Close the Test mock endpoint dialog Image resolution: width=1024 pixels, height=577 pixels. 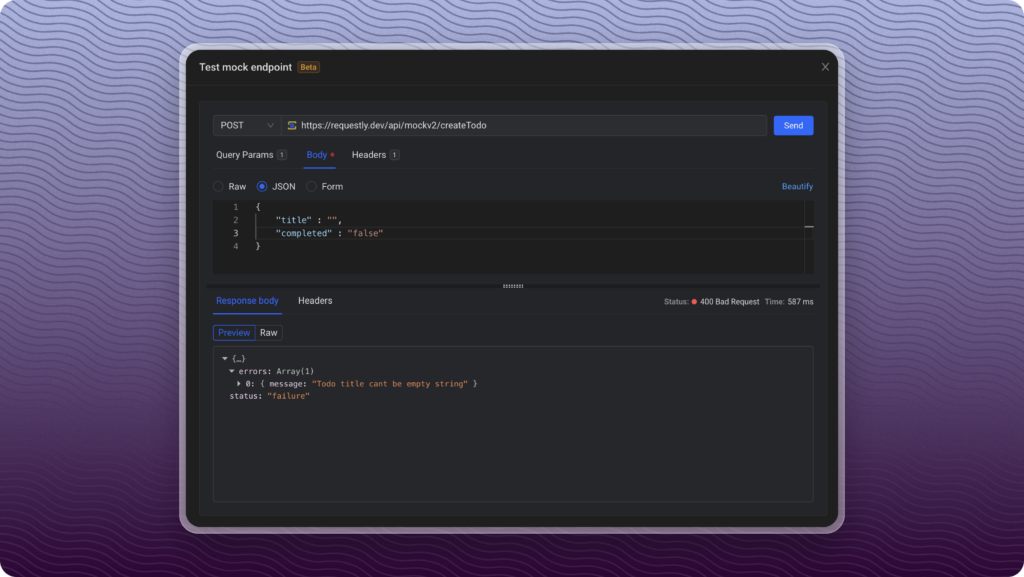pos(825,67)
